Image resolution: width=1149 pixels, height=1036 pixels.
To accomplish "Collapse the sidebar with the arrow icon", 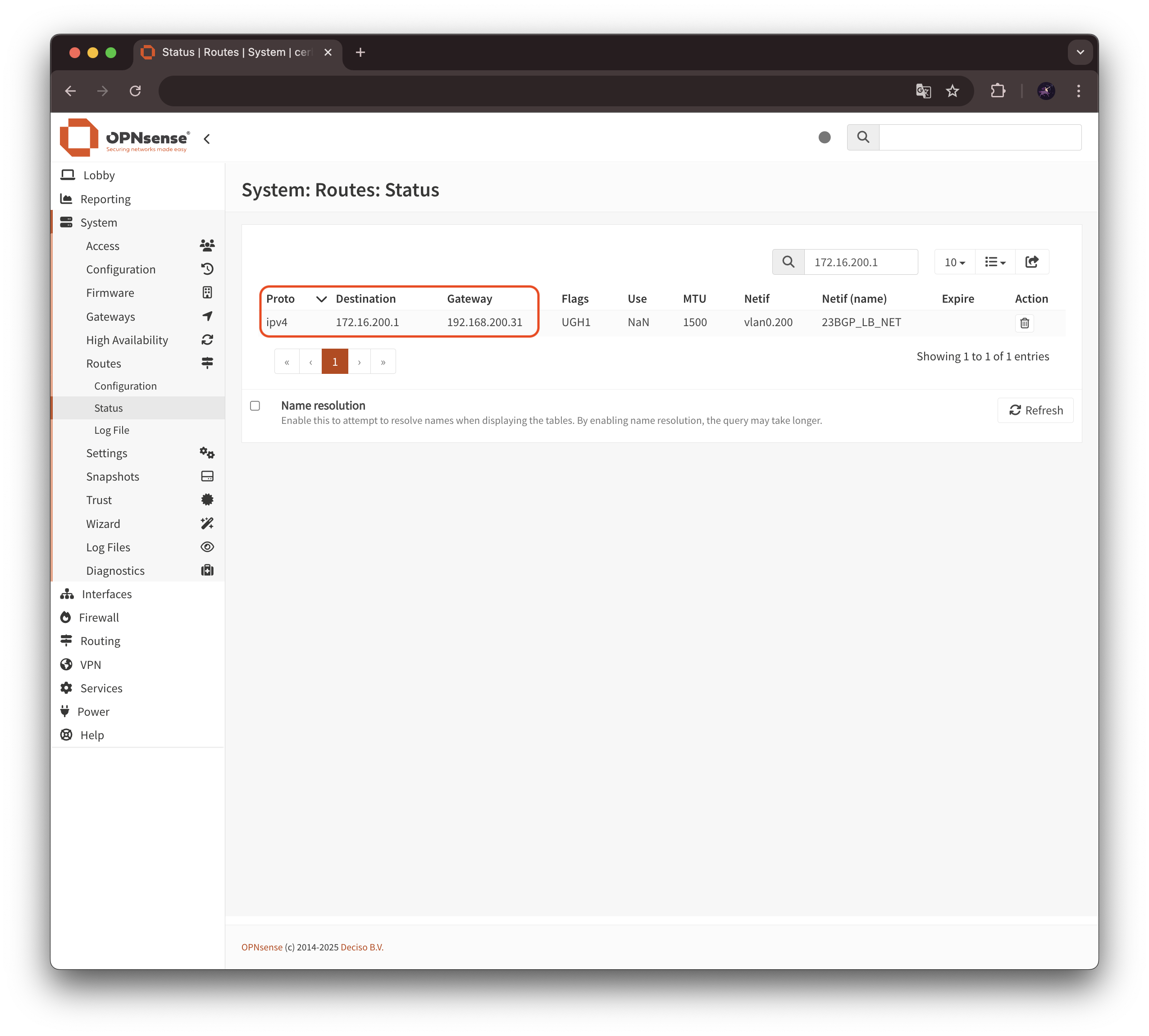I will 207,139.
